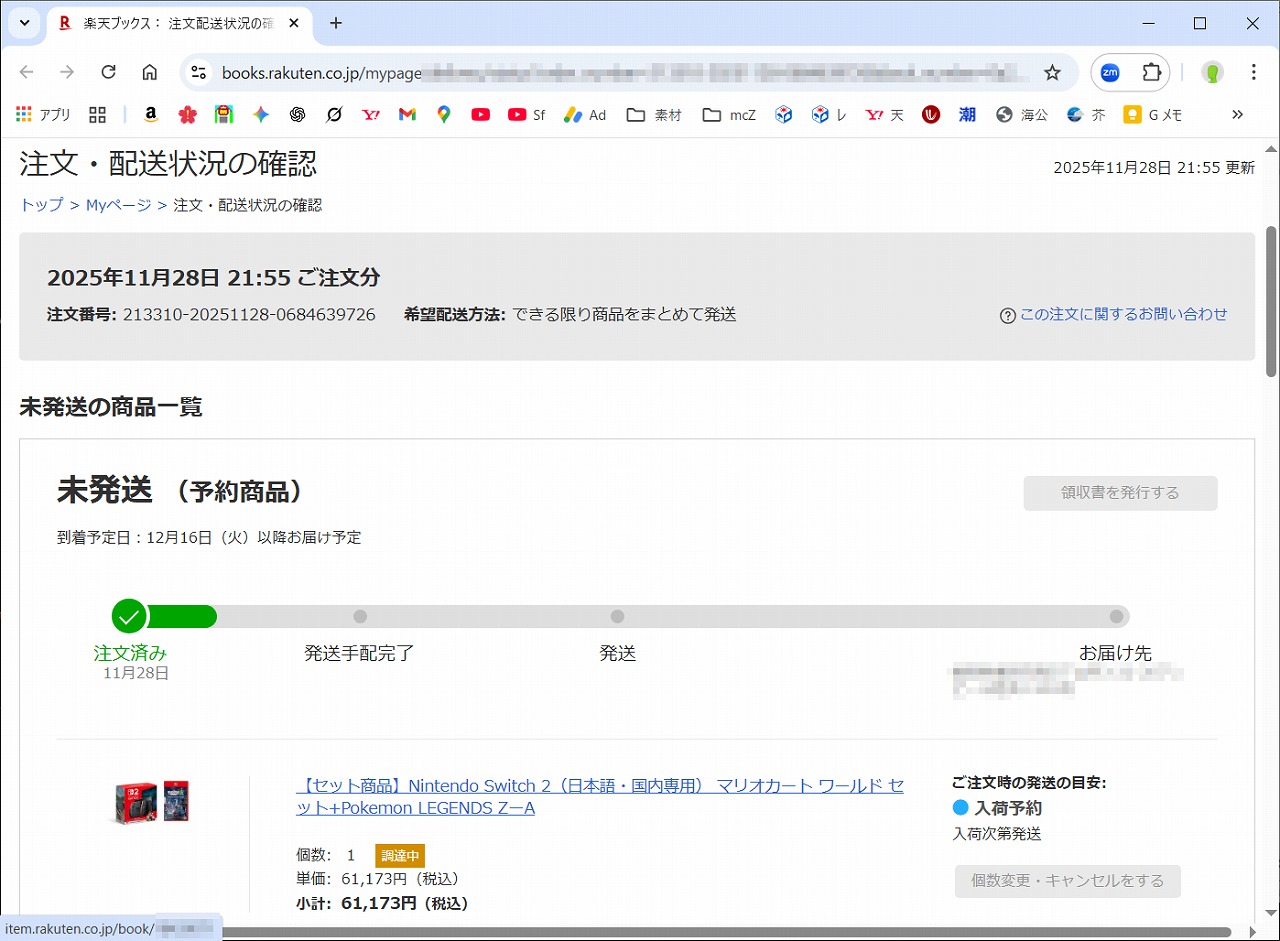Image resolution: width=1280 pixels, height=941 pixels.
Task: Open the 素材 bookmark folder
Action: click(x=654, y=115)
